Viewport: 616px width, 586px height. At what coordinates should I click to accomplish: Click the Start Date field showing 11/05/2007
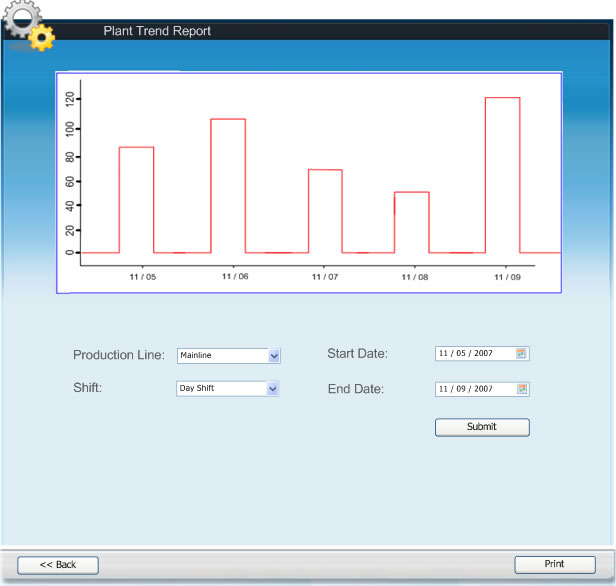(474, 353)
